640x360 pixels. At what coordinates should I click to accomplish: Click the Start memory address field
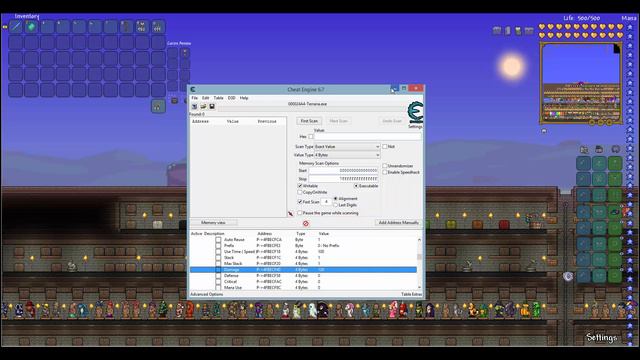[x=343, y=171]
